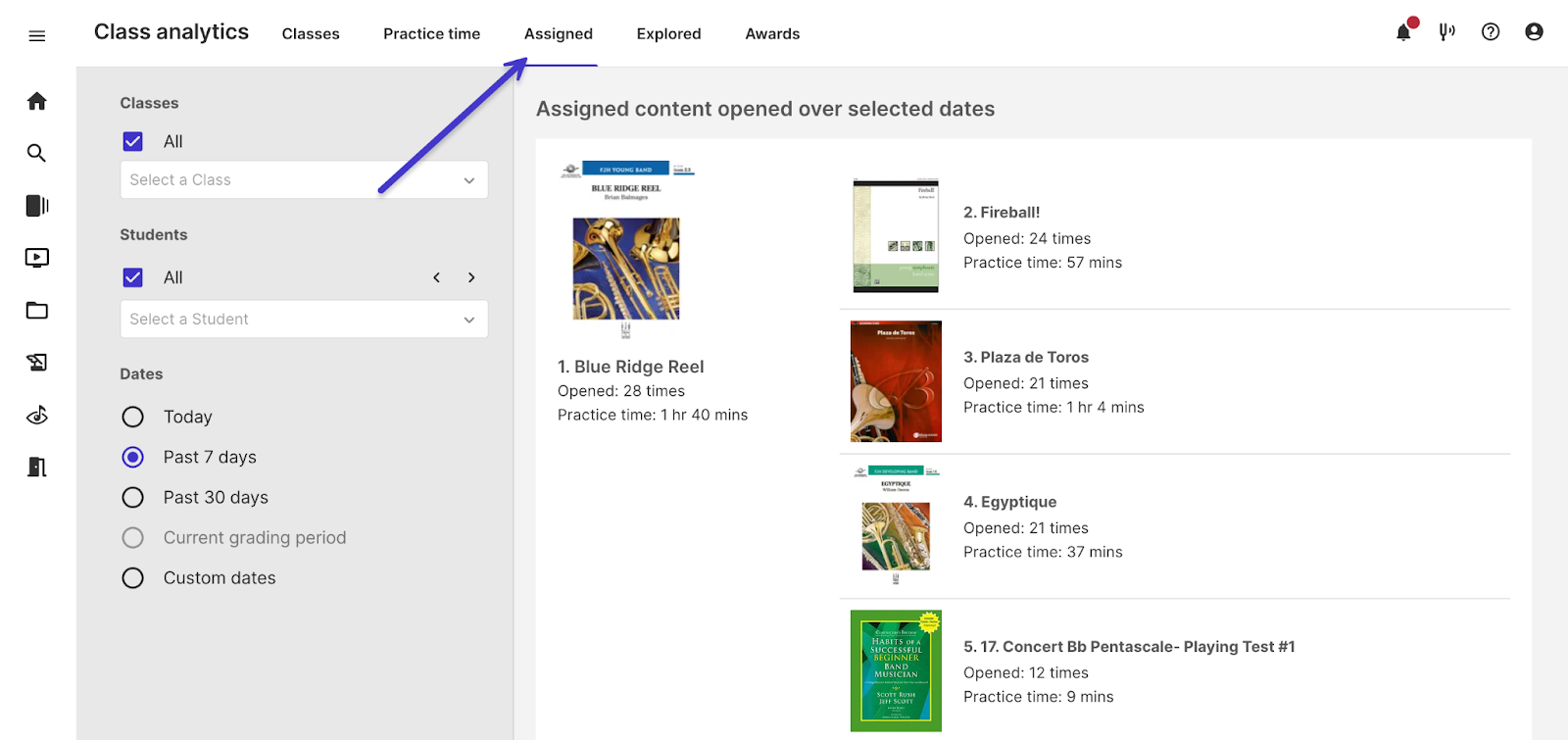
Task: Go to the Home icon in sidebar
Action: click(x=37, y=101)
